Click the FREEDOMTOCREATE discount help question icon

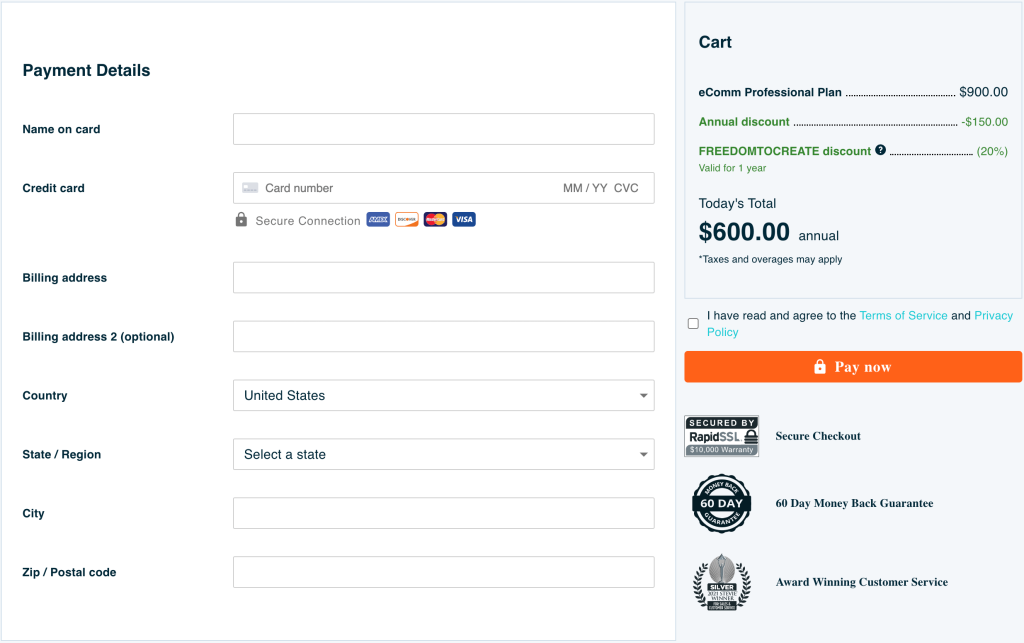point(880,150)
